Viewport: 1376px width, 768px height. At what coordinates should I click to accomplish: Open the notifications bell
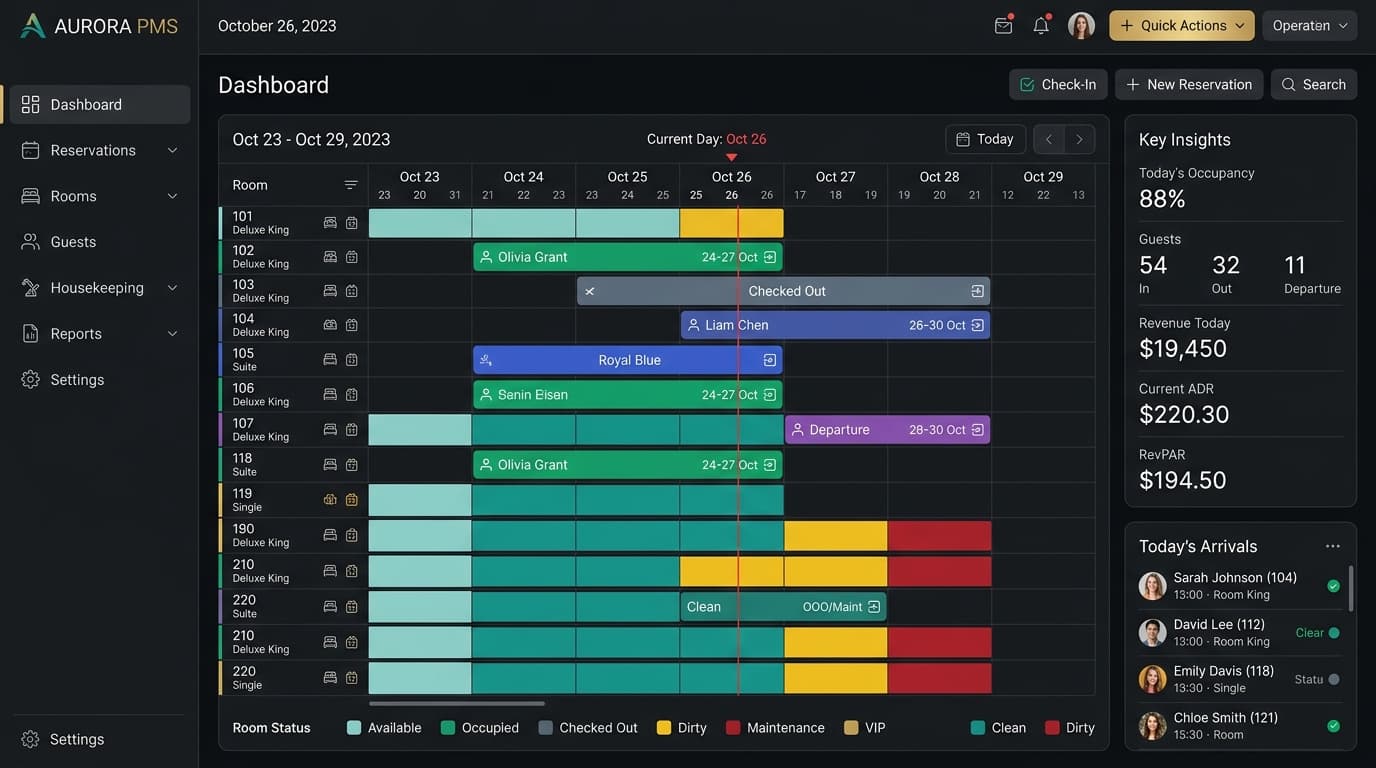click(1041, 26)
